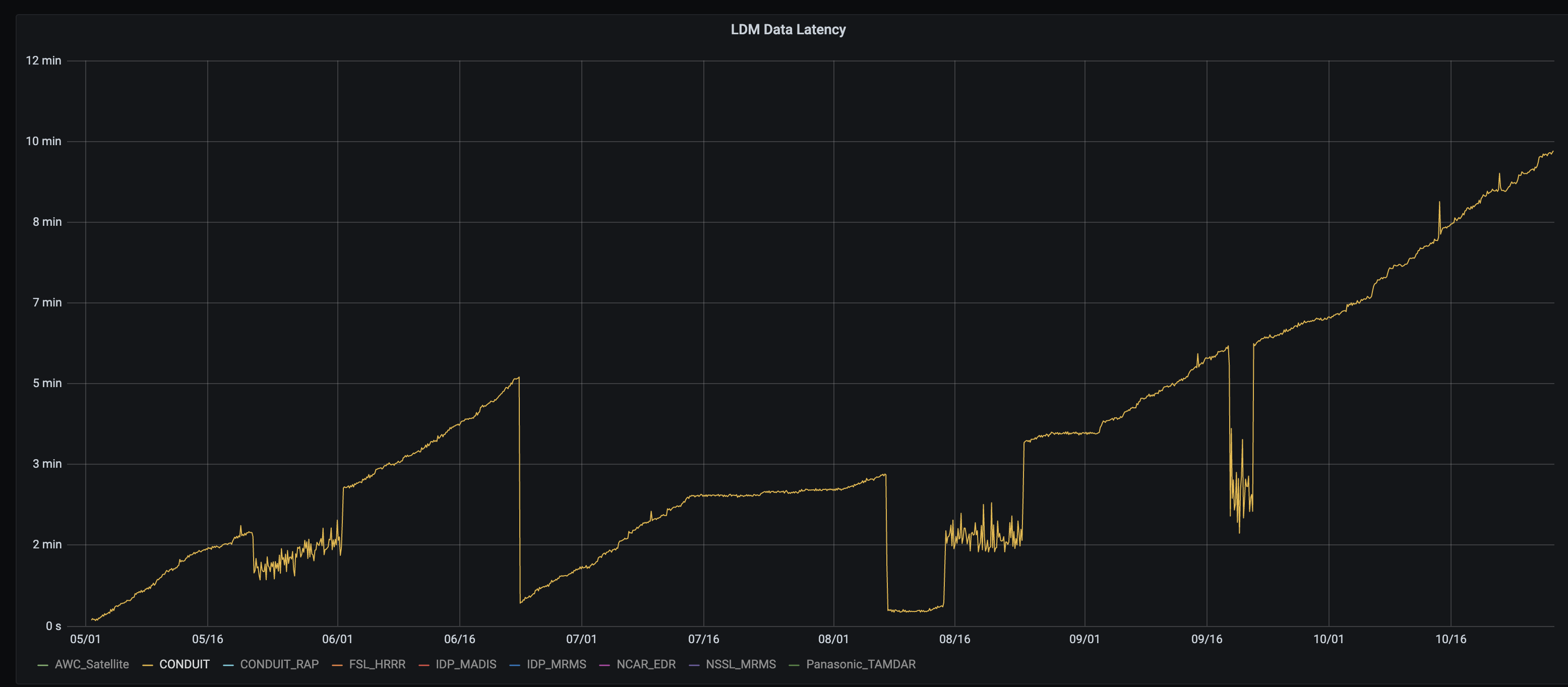1568x687 pixels.
Task: Click cyan CONDUIT_RAP color line icon
Action: pos(228,665)
